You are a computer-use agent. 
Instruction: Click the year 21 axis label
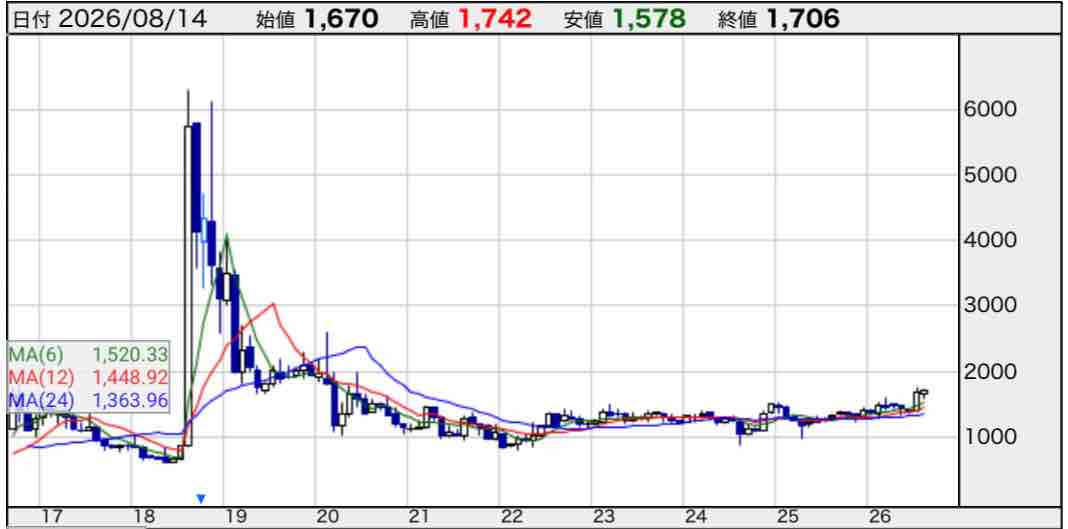coord(420,515)
